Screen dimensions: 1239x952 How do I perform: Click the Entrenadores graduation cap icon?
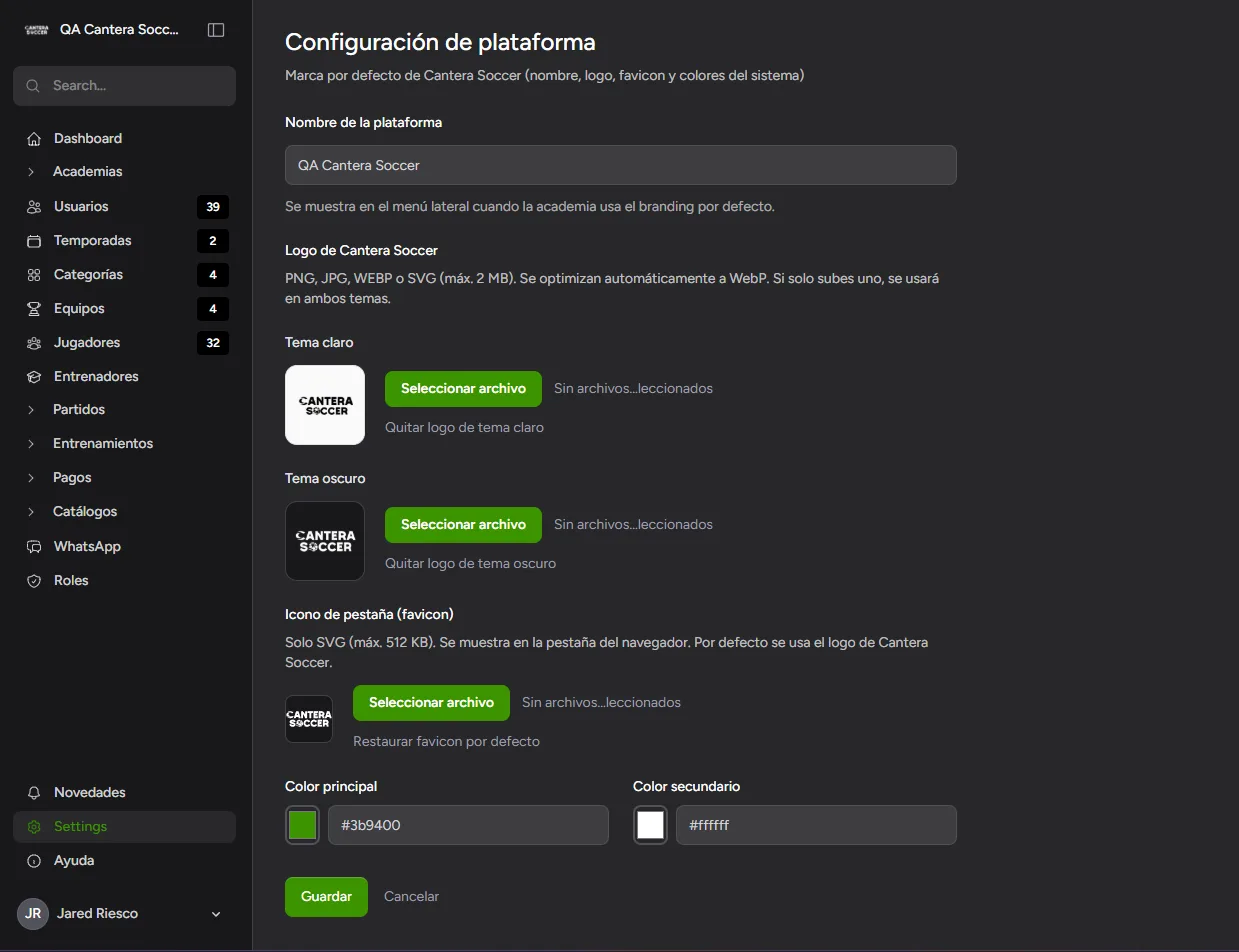click(34, 377)
